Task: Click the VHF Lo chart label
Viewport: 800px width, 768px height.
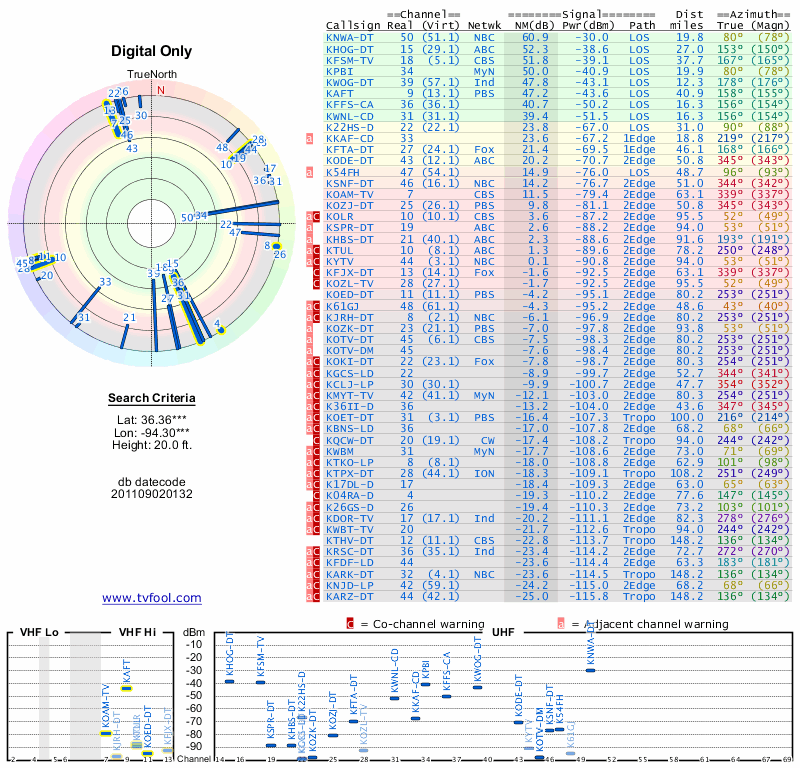Action: pyautogui.click(x=39, y=632)
